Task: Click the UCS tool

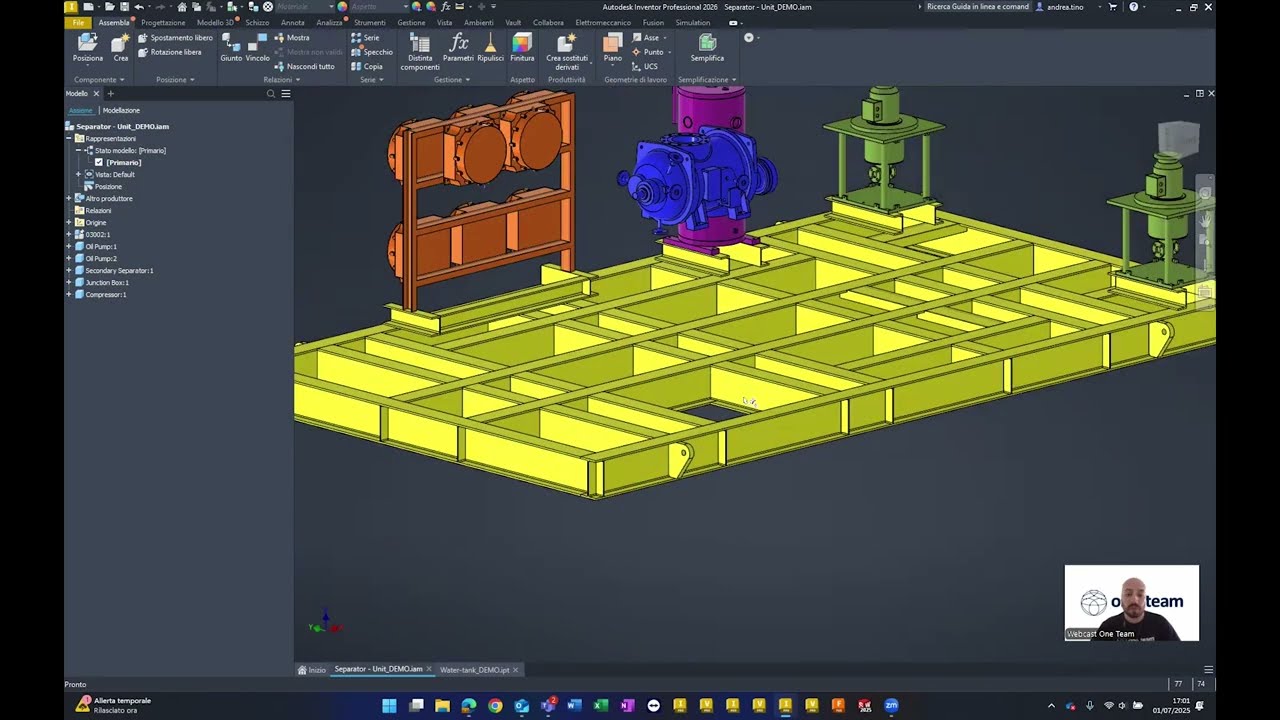Action: click(x=645, y=66)
